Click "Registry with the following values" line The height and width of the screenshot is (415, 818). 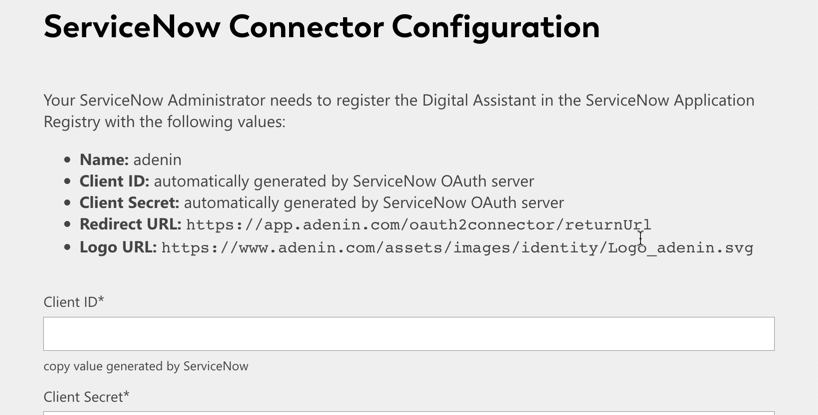click(164, 121)
